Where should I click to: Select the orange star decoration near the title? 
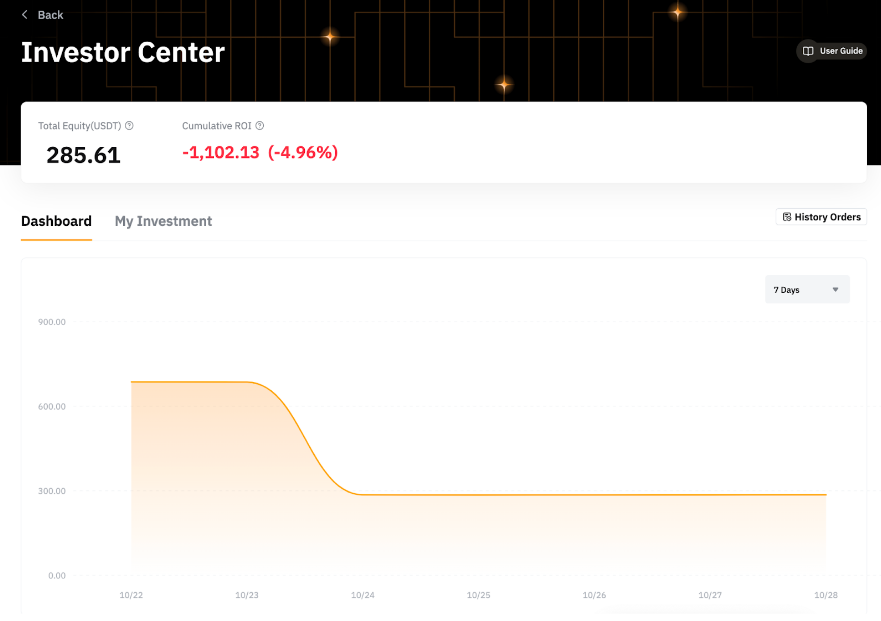tap(329, 38)
